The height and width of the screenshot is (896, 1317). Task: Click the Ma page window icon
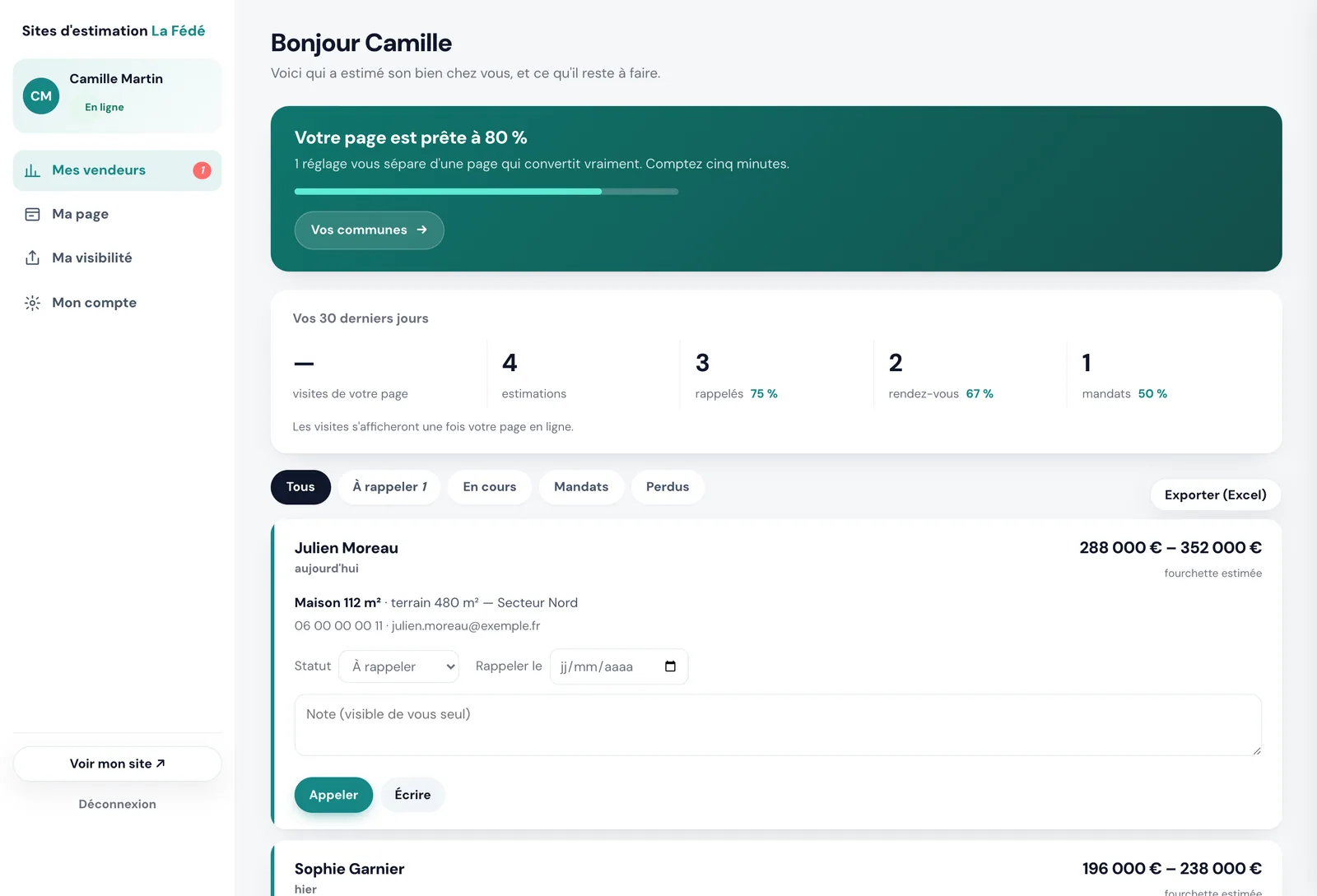point(32,214)
